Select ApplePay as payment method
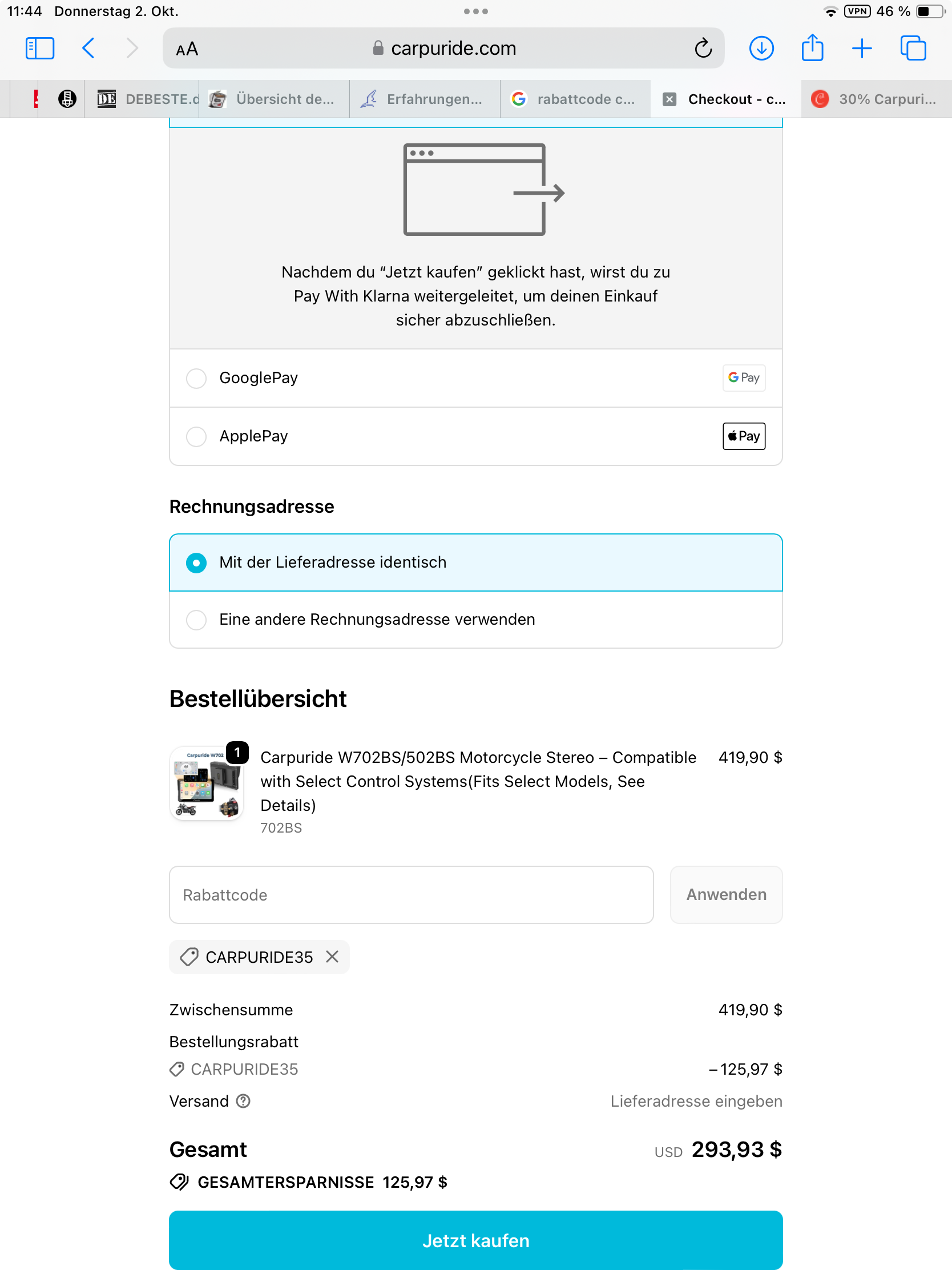 pos(196,436)
